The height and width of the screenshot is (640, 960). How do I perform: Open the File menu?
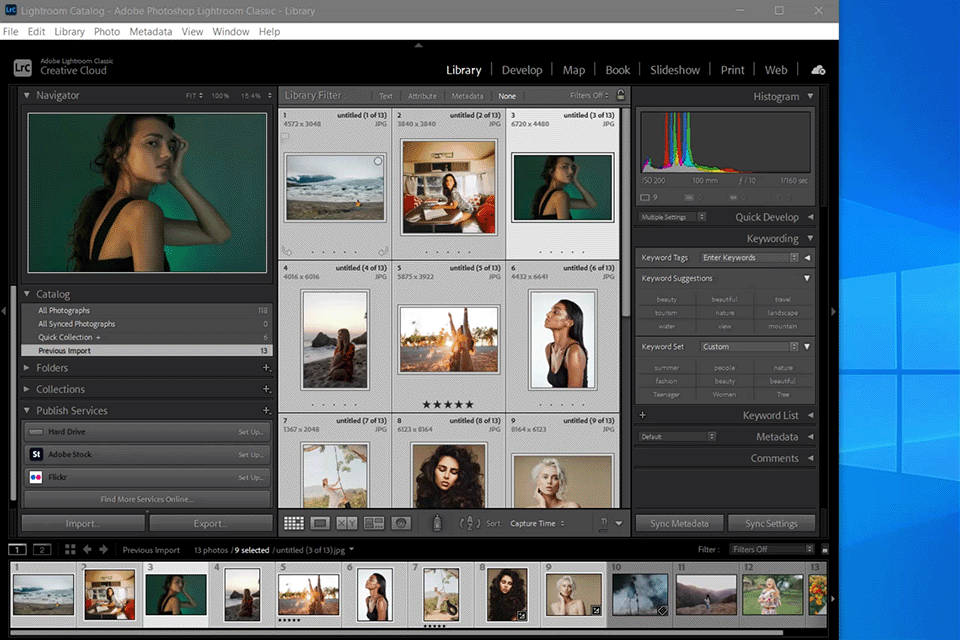[x=10, y=31]
